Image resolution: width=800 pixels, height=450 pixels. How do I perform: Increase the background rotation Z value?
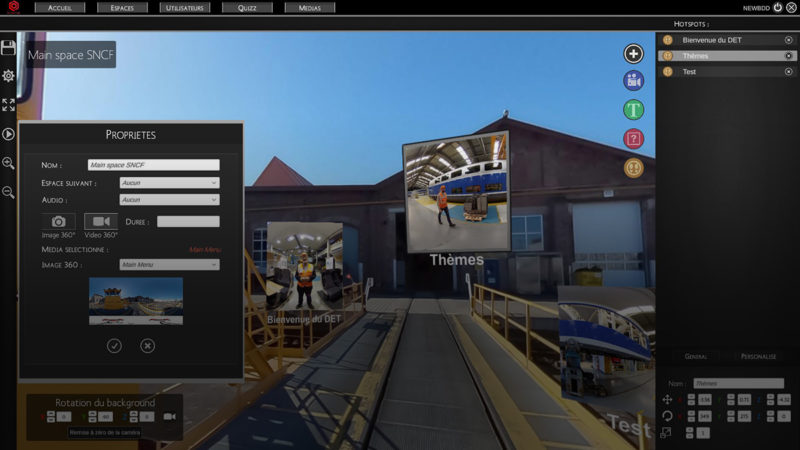(x=134, y=413)
